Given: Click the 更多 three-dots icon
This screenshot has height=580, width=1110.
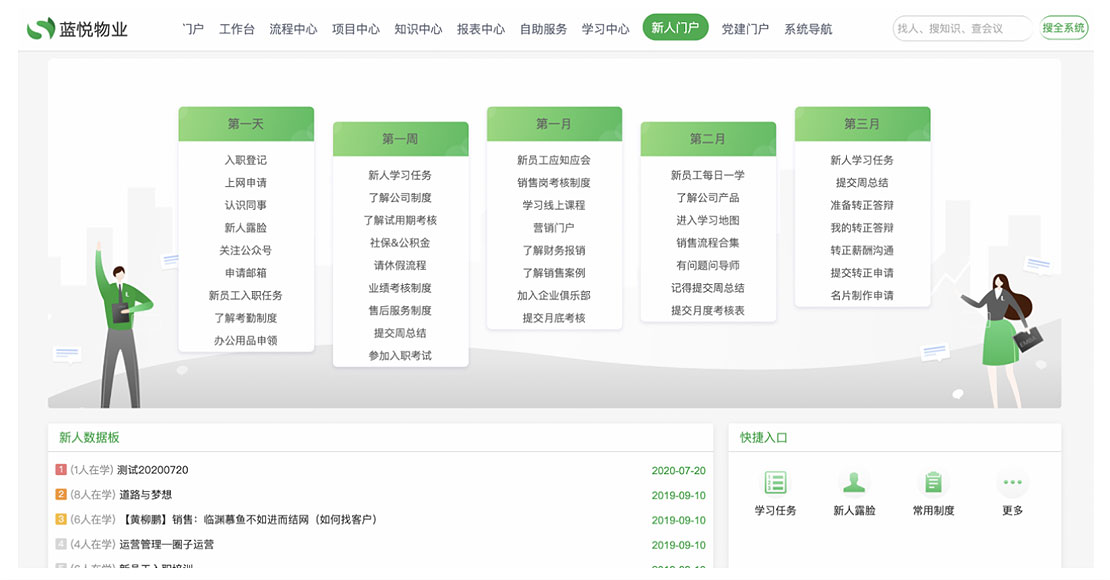Looking at the screenshot, I should pyautogui.click(x=1012, y=483).
